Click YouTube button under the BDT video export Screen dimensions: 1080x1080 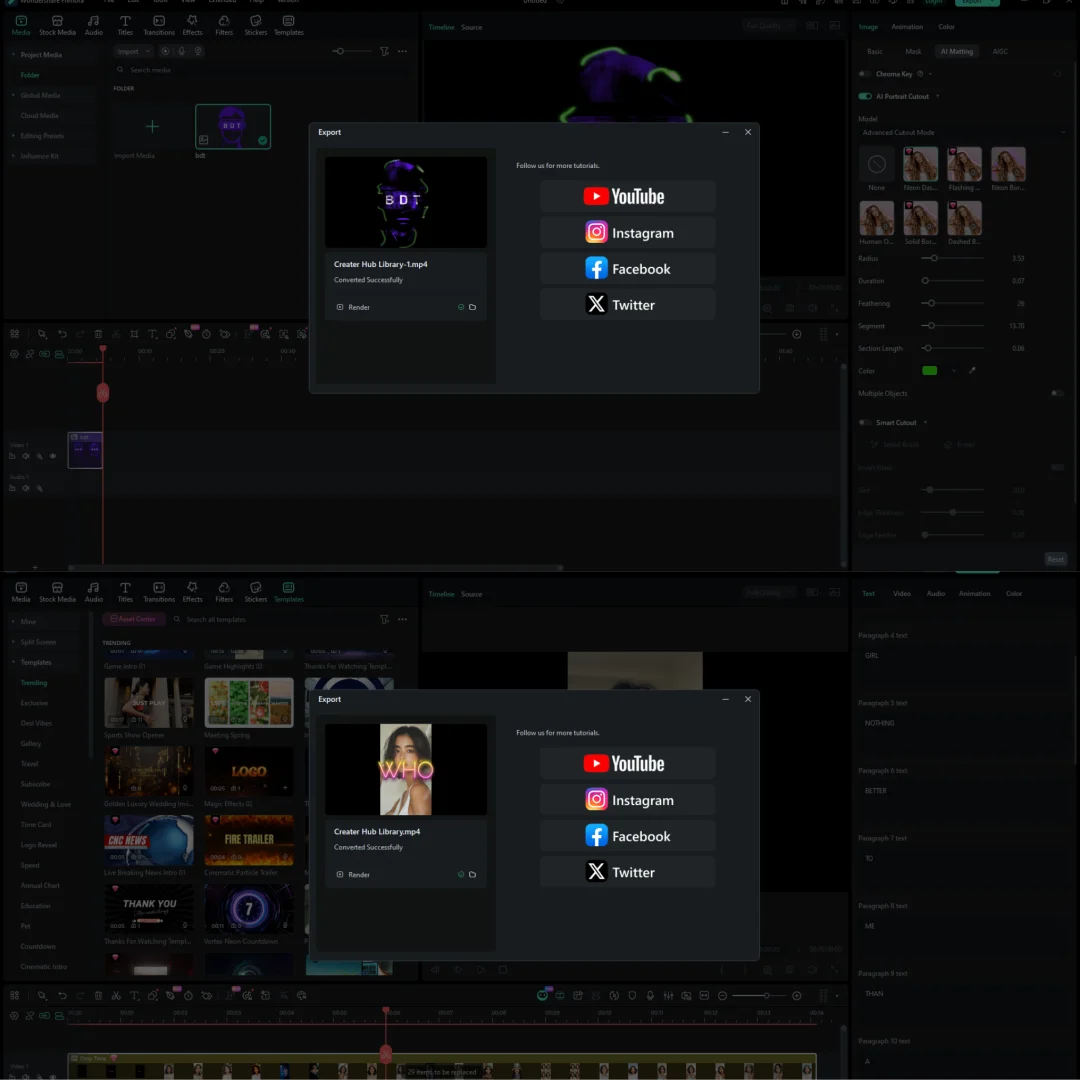click(627, 197)
